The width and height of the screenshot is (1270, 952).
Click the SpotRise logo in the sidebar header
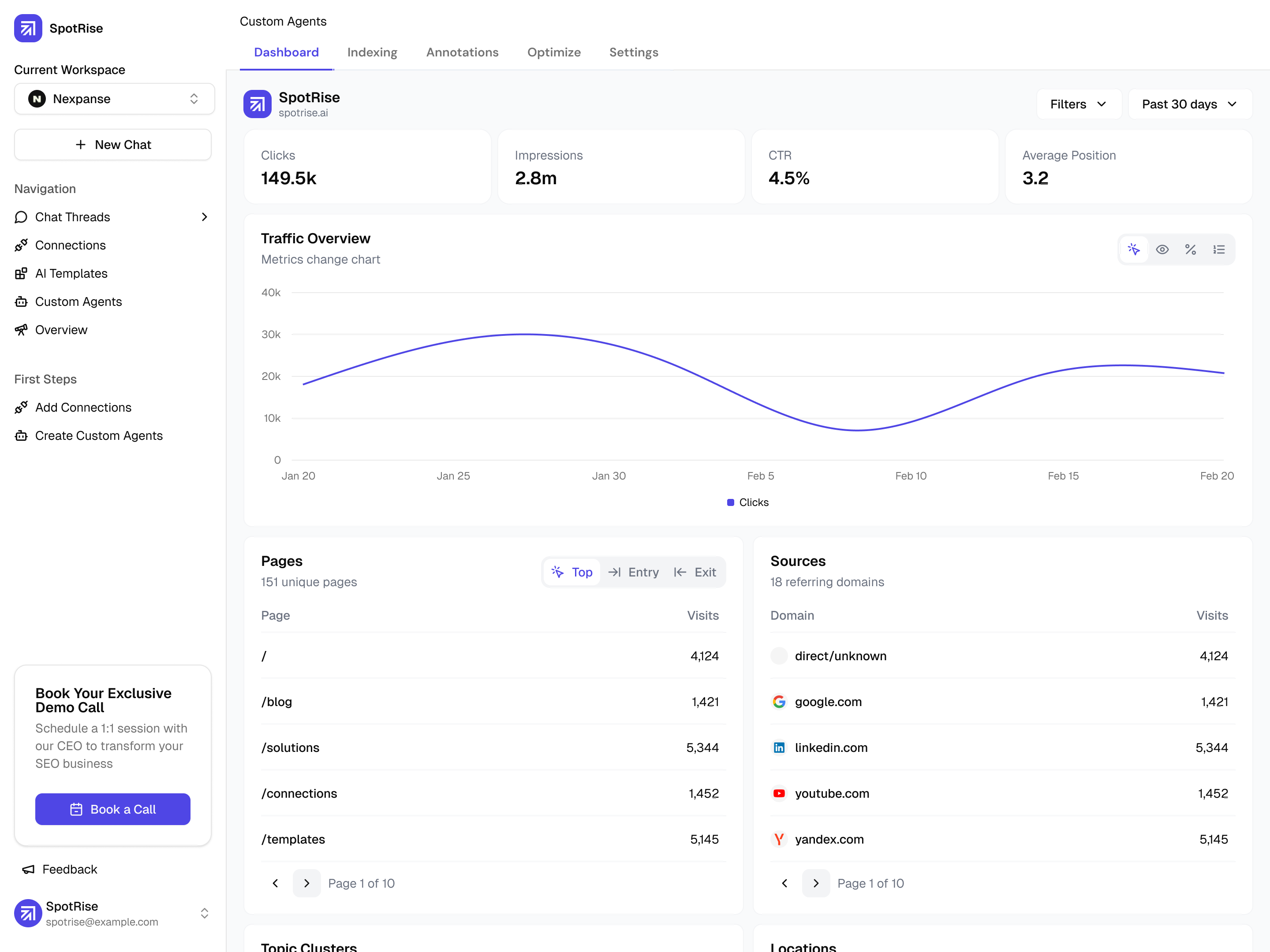(x=28, y=28)
